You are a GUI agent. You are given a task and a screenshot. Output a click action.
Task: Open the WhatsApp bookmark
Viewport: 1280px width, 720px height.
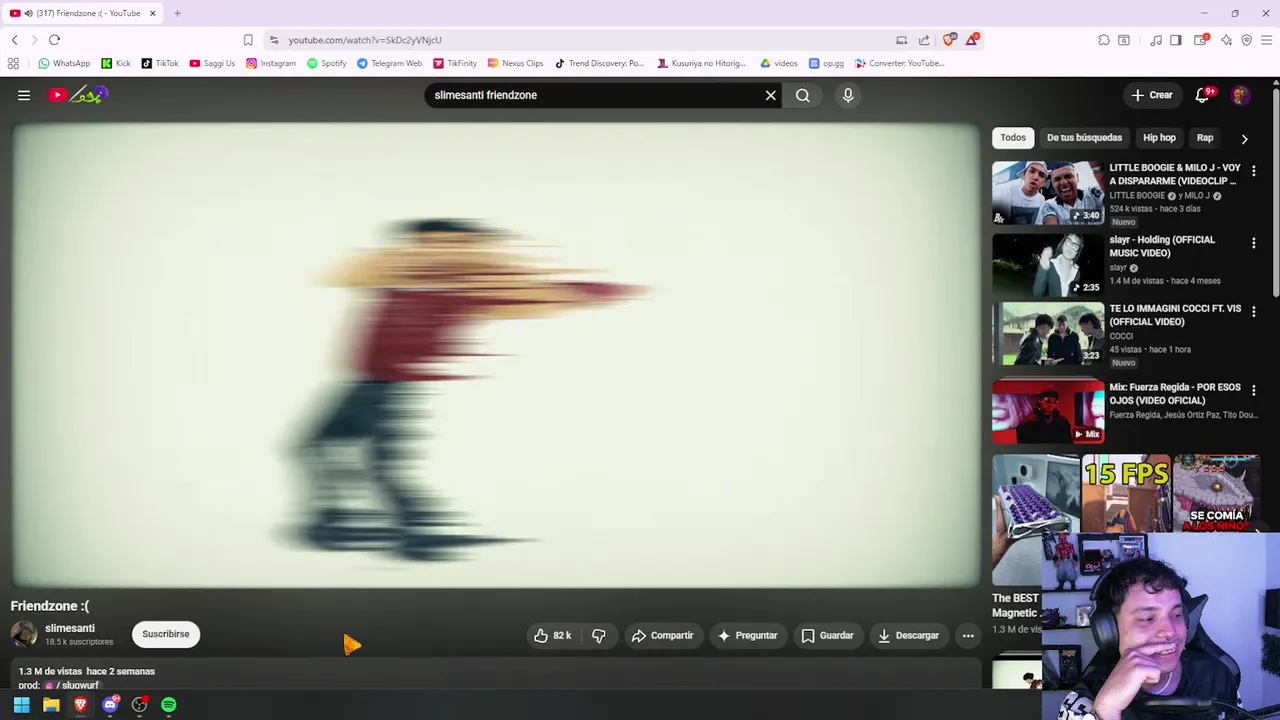click(x=64, y=63)
